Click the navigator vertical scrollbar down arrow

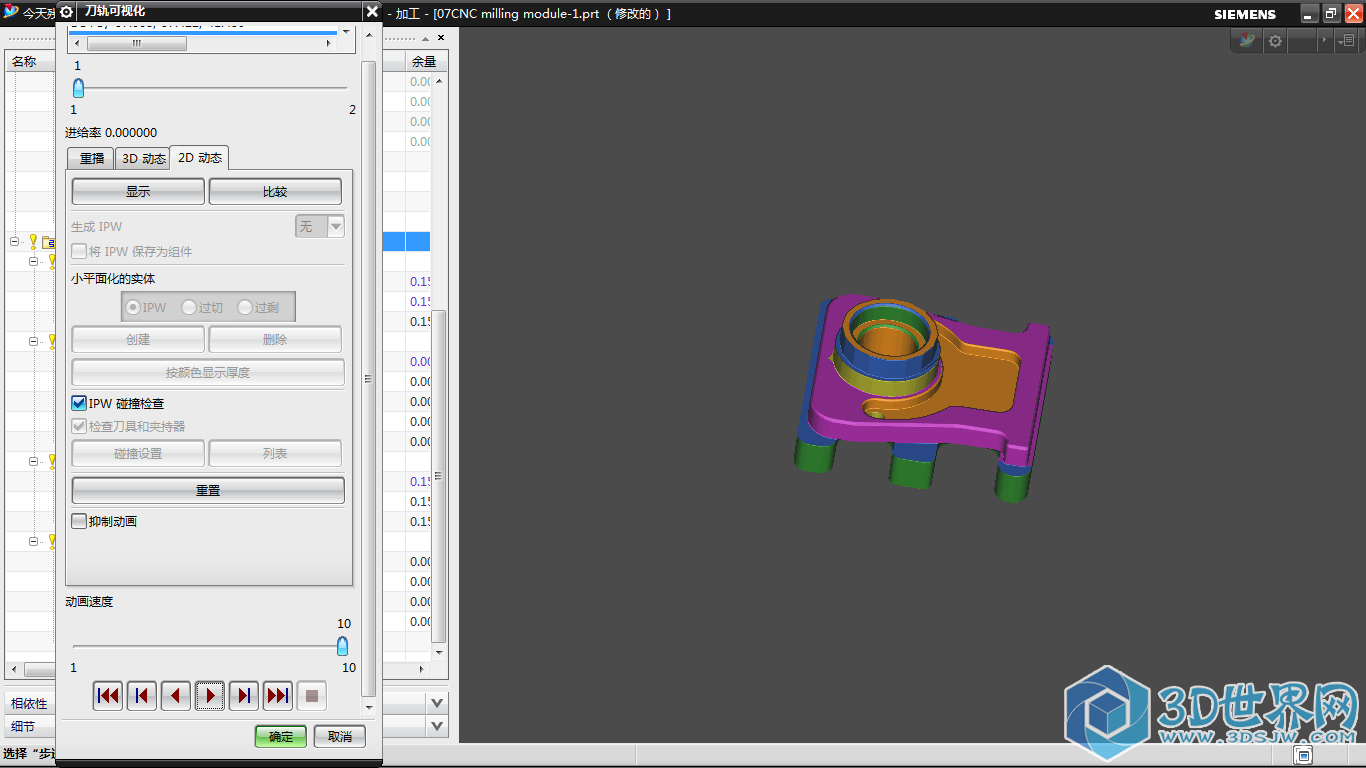[x=439, y=652]
